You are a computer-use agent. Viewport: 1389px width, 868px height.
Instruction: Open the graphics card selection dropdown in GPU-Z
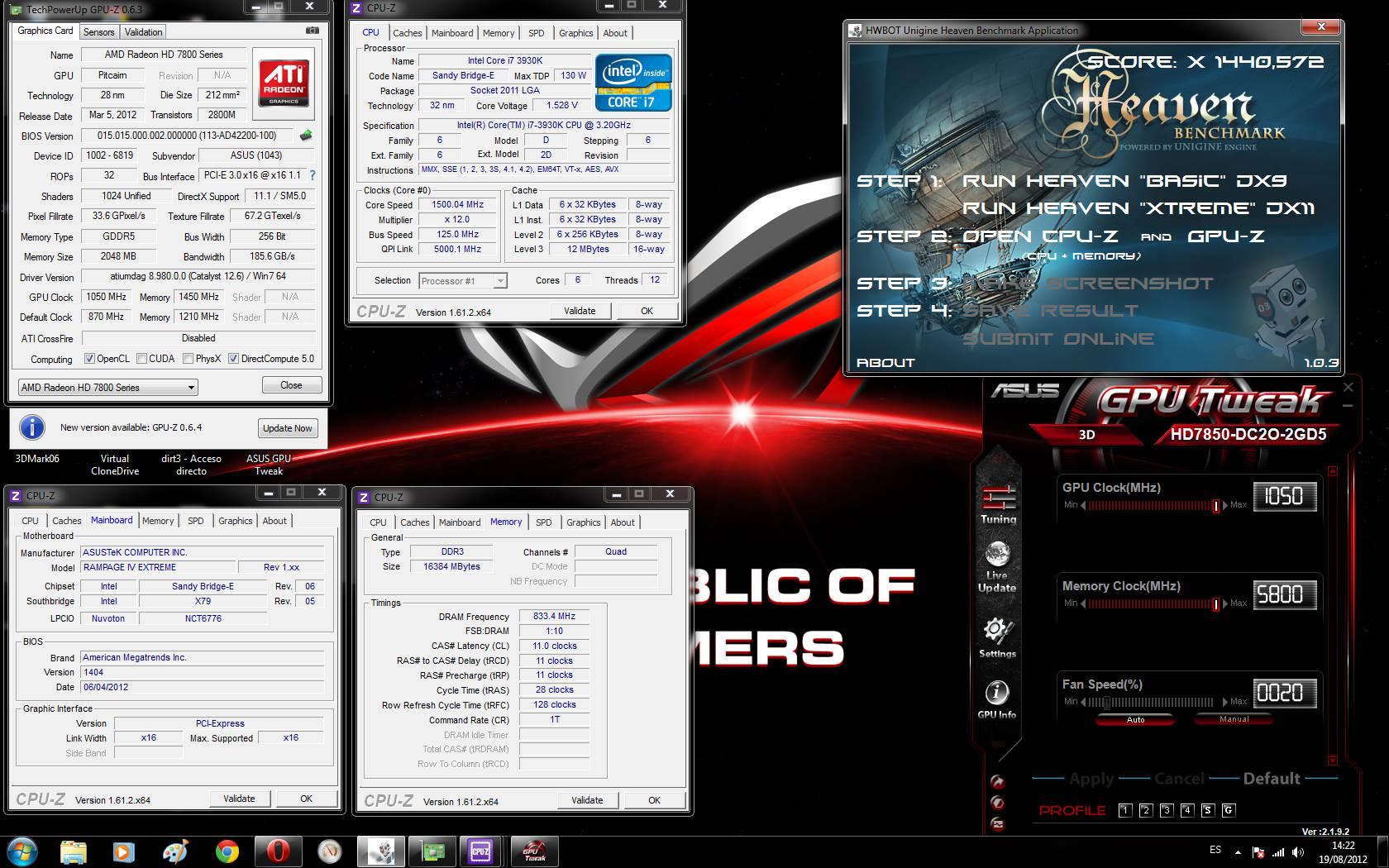coord(108,387)
